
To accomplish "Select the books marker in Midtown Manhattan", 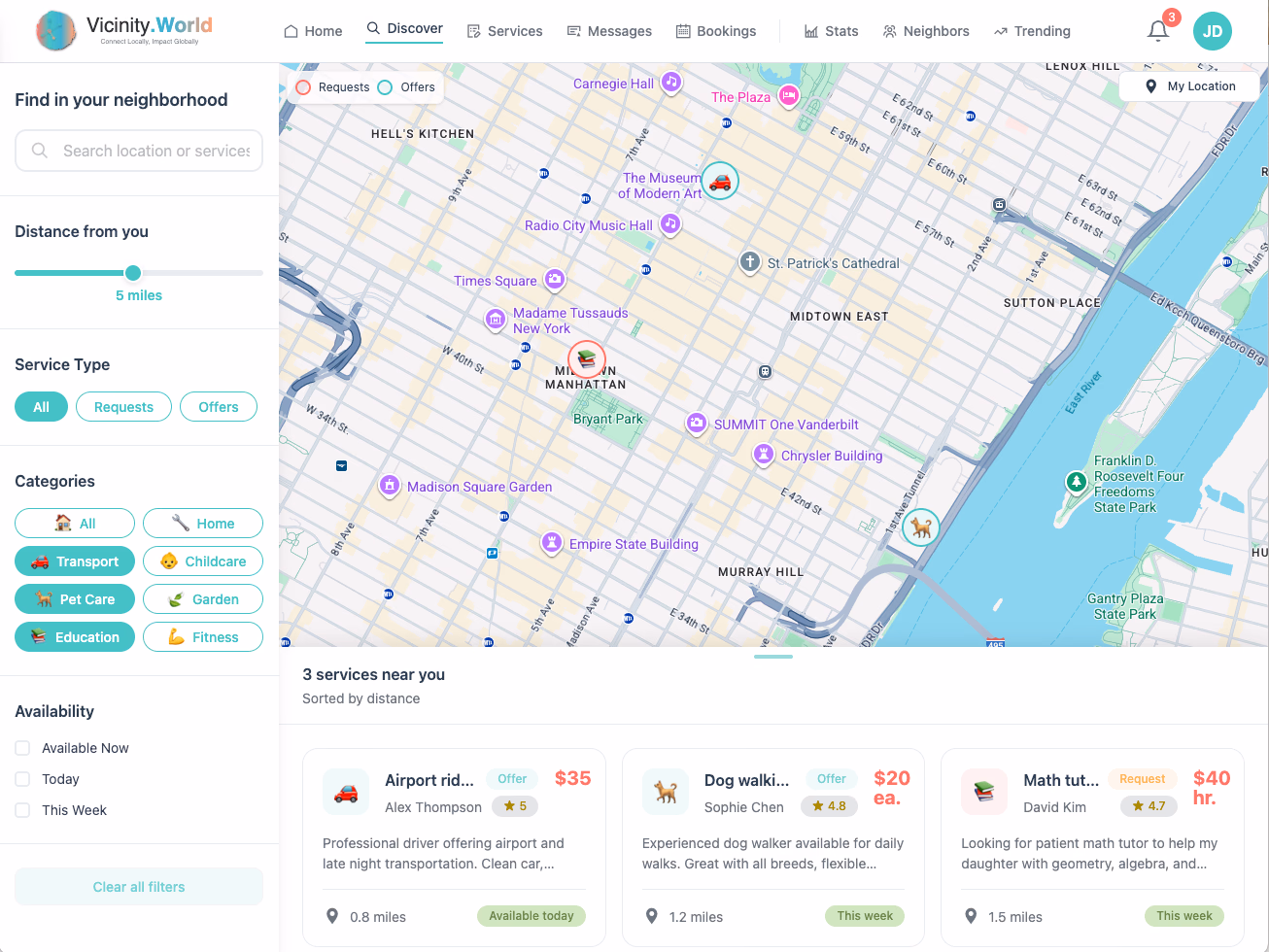I will tap(587, 360).
